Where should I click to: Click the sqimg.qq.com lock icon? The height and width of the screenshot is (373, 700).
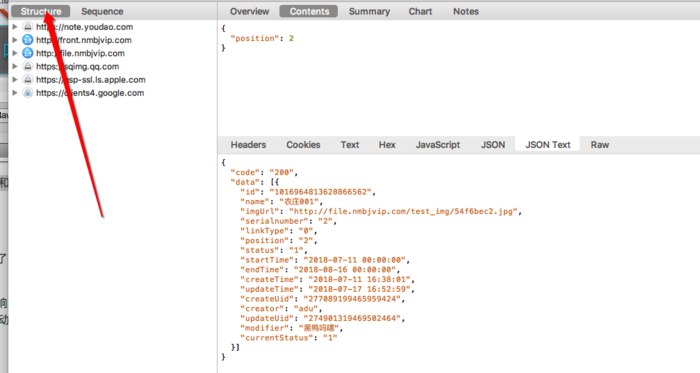click(28, 66)
